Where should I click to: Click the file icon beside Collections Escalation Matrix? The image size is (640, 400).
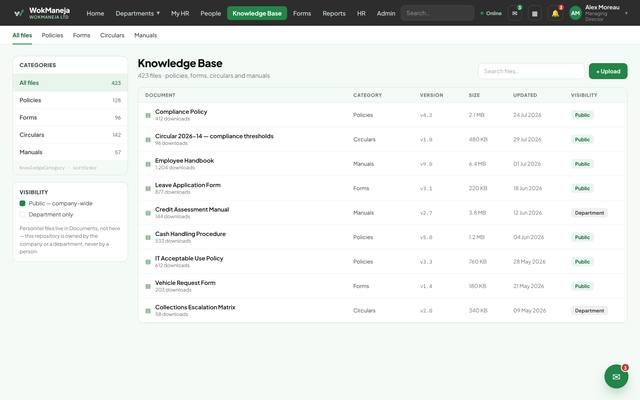point(148,311)
